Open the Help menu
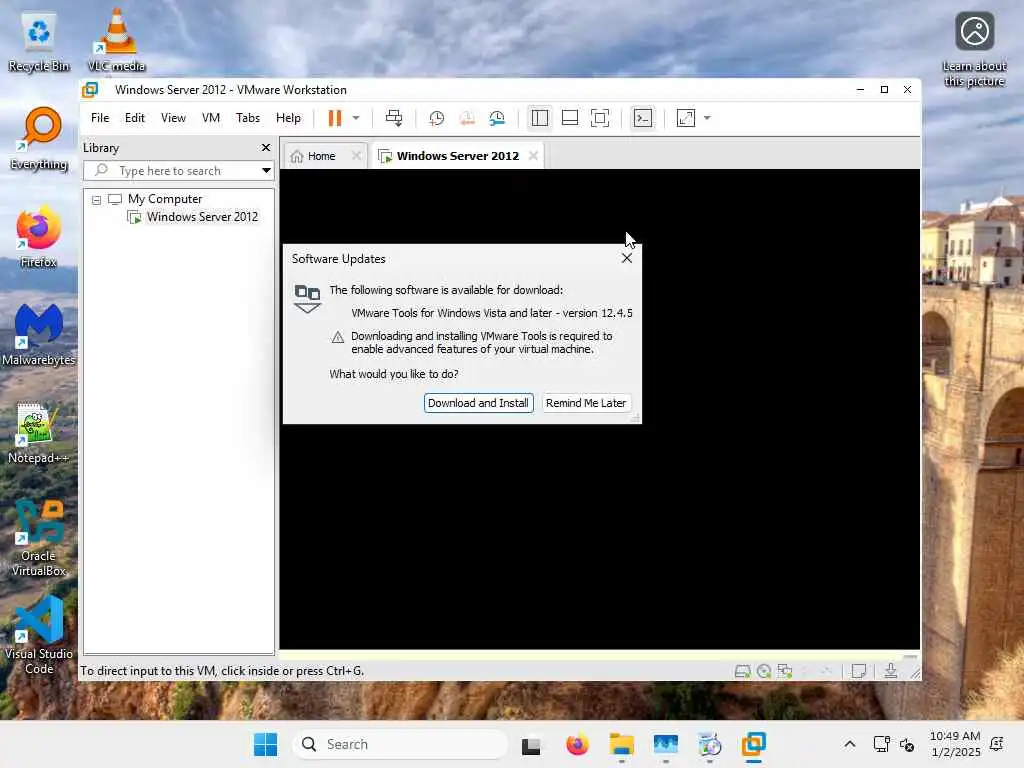The width and height of the screenshot is (1024, 768). click(288, 118)
